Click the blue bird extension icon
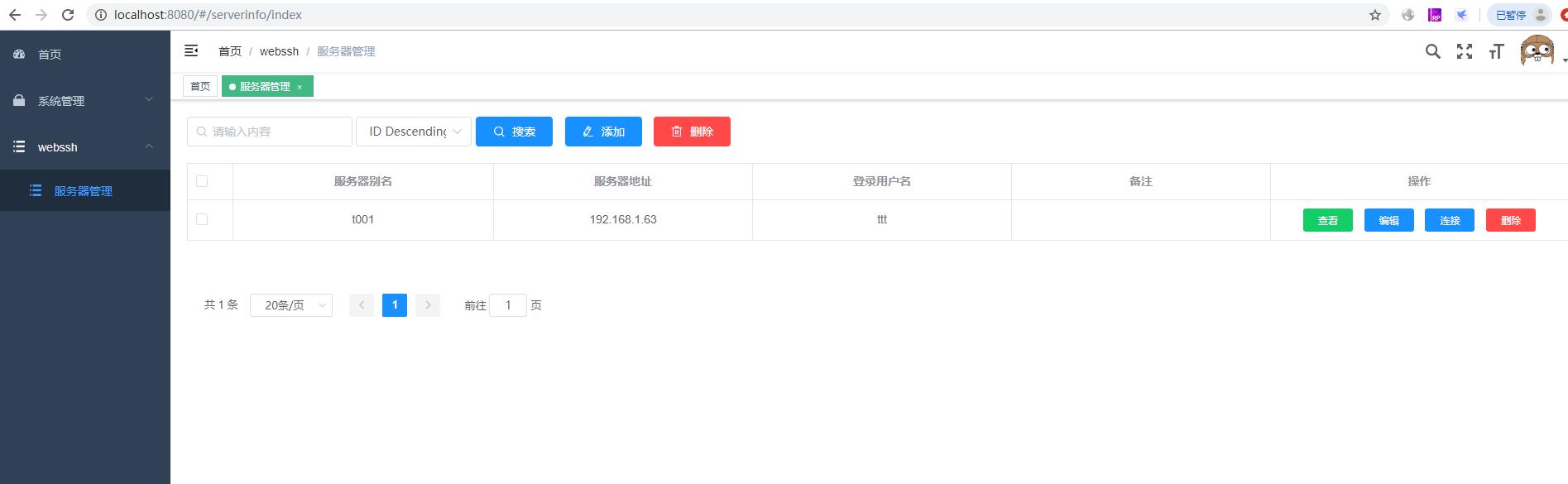The image size is (1568, 484). [1461, 15]
